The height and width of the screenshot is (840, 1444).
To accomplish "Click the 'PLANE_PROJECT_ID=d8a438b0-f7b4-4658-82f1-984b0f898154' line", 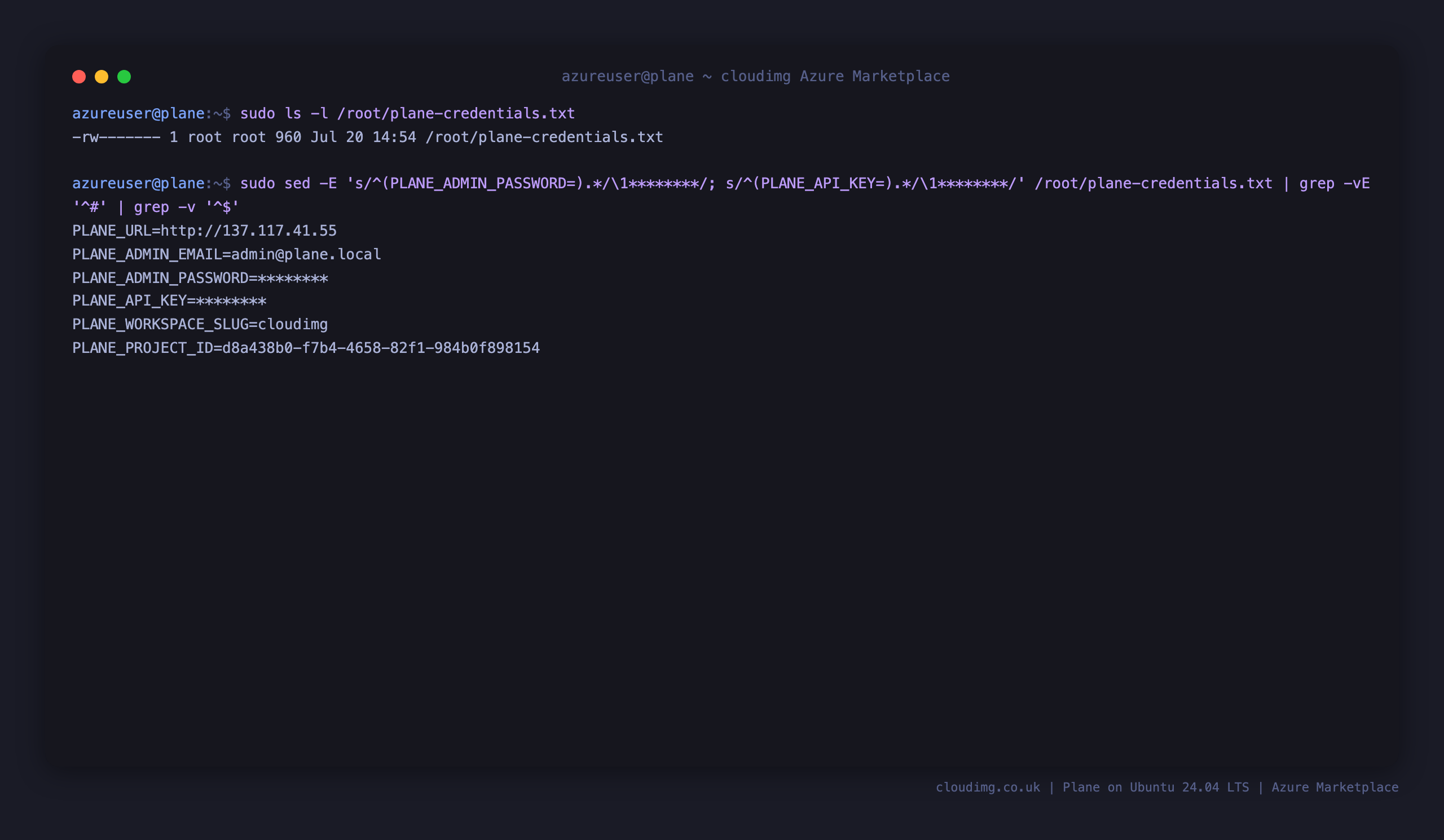I will (306, 348).
